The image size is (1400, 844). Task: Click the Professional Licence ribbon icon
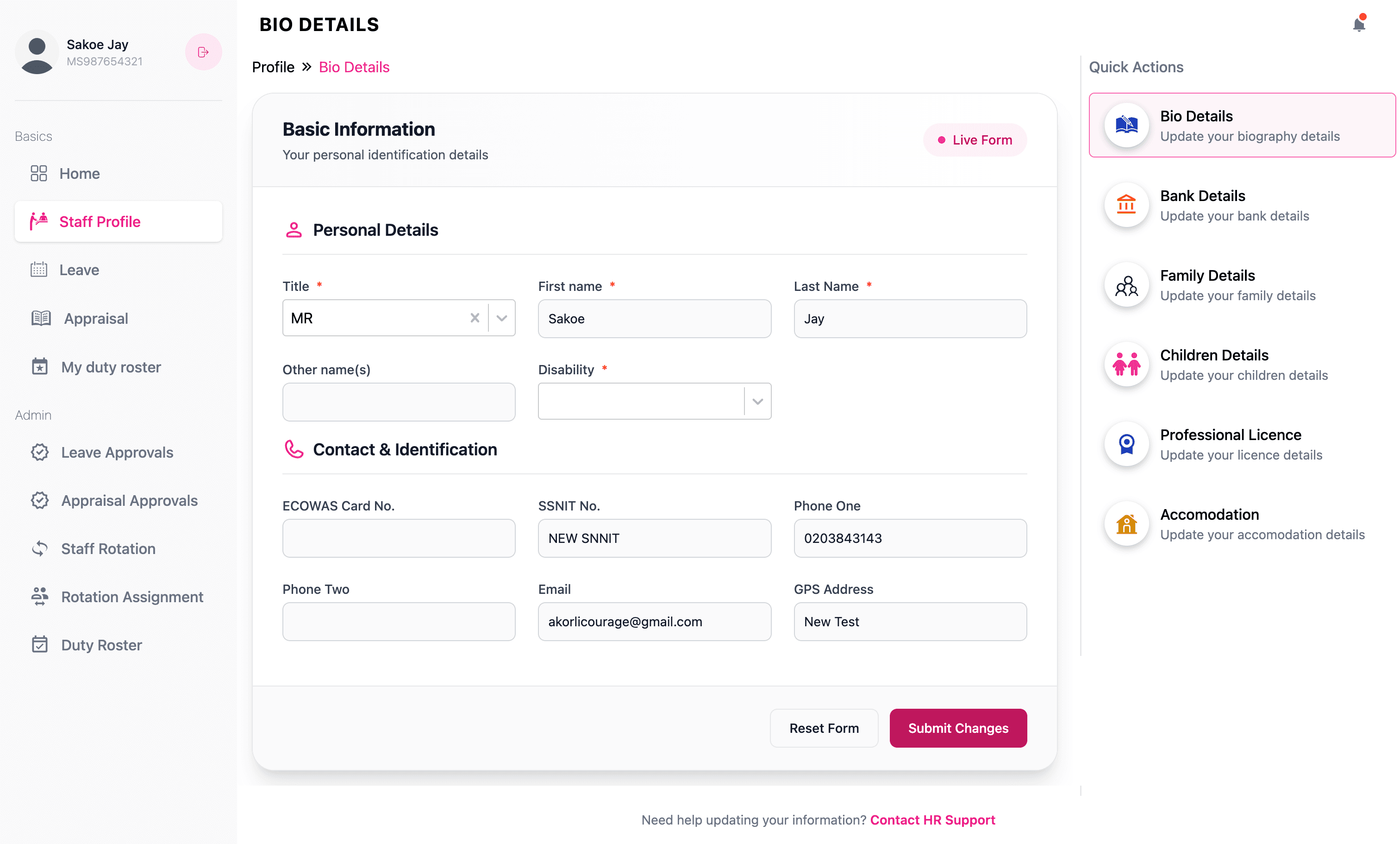[x=1127, y=443]
